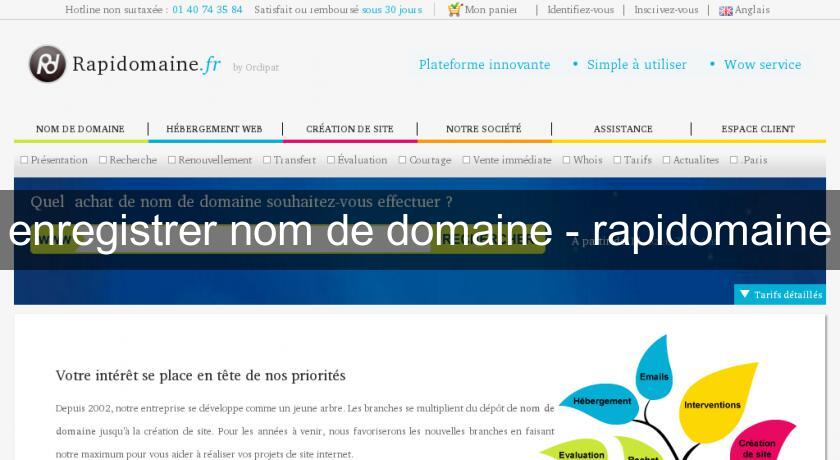This screenshot has height=460, width=840.
Task: Click the Identifiez-vous login link
Action: click(x=580, y=10)
